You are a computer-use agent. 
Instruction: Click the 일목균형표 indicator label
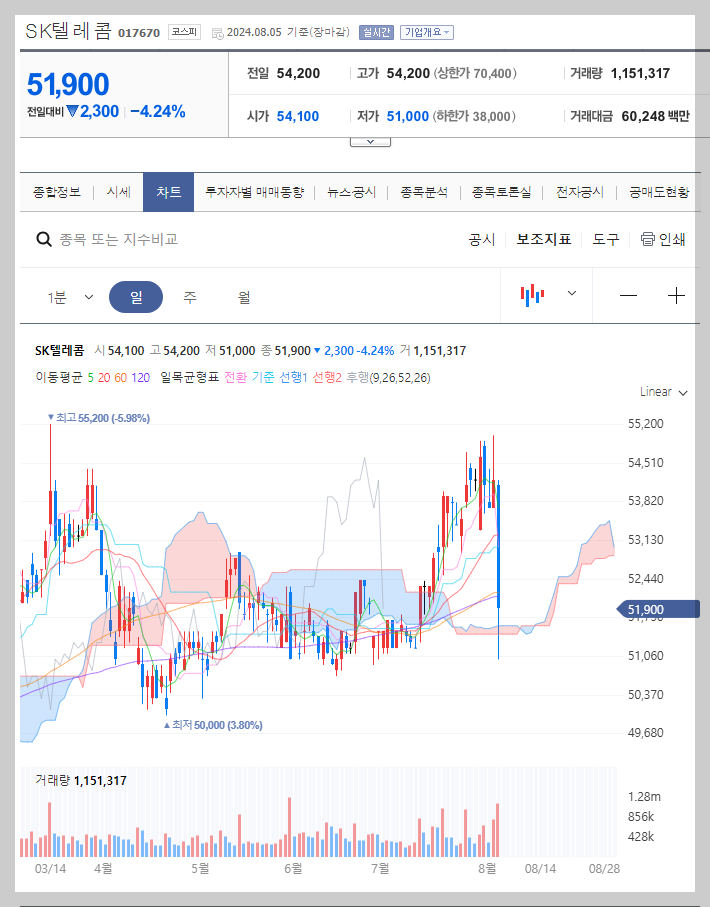189,377
